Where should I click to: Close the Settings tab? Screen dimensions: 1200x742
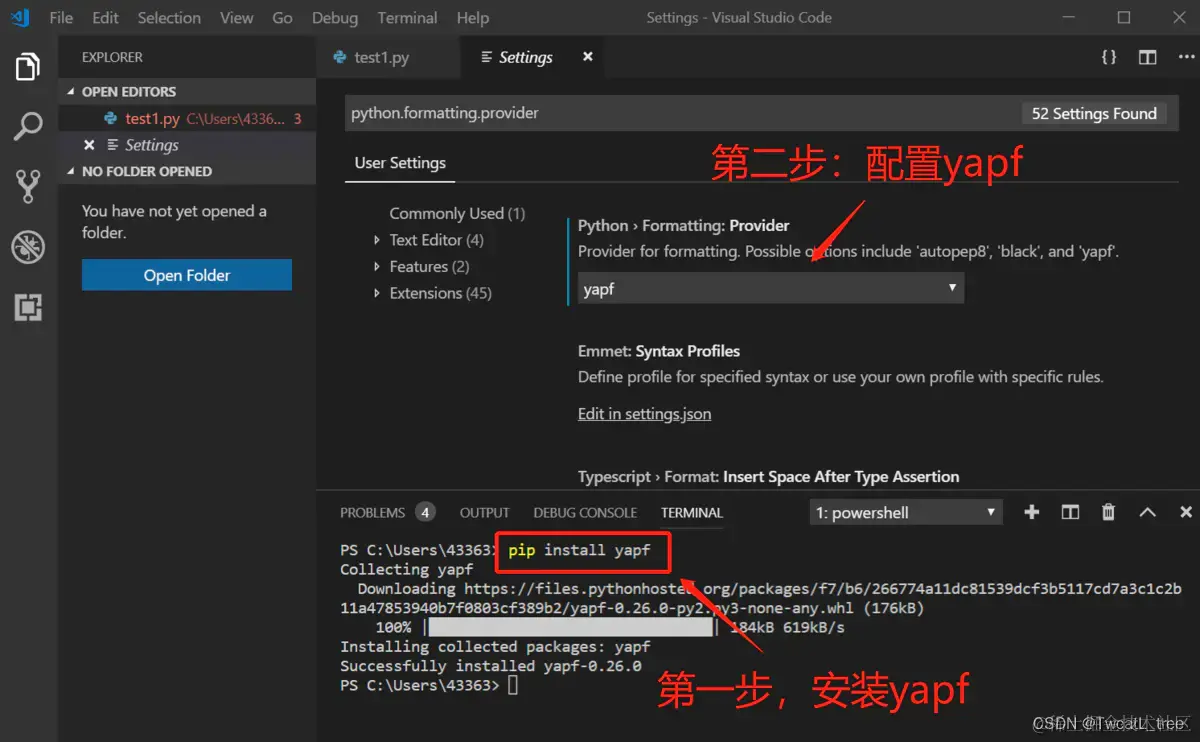(x=588, y=57)
